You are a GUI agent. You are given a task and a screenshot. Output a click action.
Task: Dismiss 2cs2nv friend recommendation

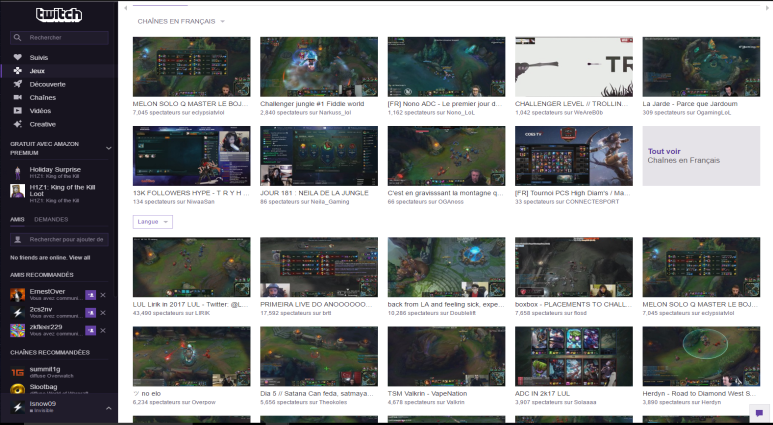(103, 313)
